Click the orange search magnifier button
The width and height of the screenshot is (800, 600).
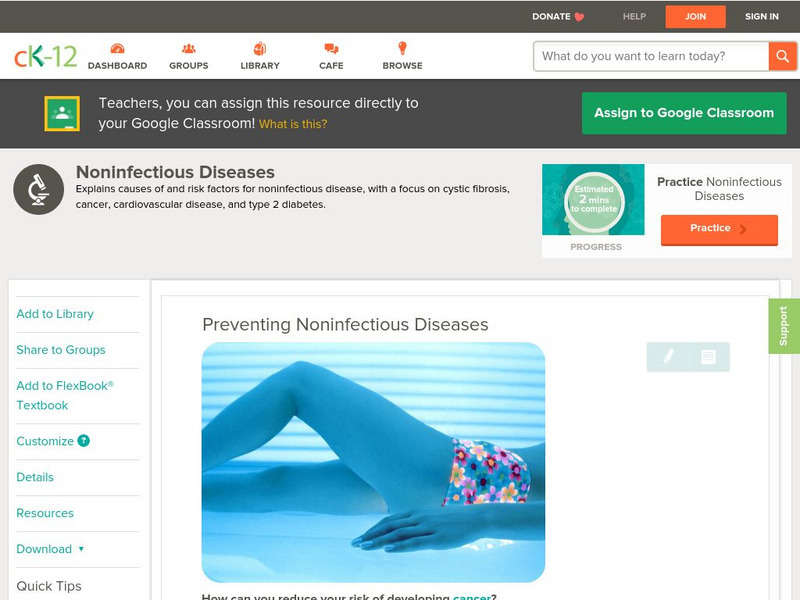coord(782,56)
